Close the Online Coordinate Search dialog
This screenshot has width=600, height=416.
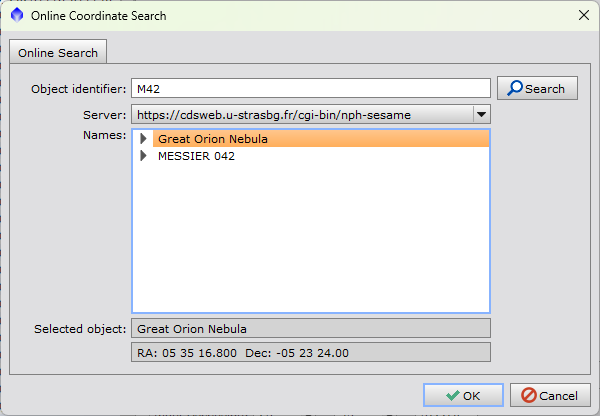(x=583, y=16)
